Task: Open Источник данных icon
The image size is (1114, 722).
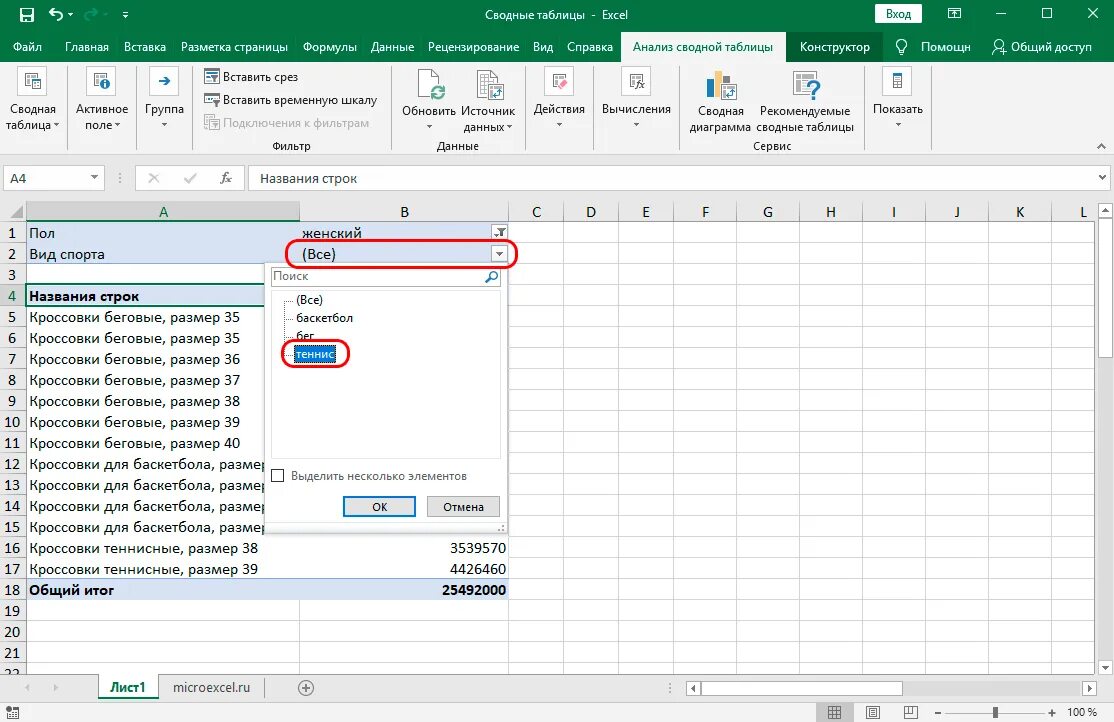Action: coord(490,85)
